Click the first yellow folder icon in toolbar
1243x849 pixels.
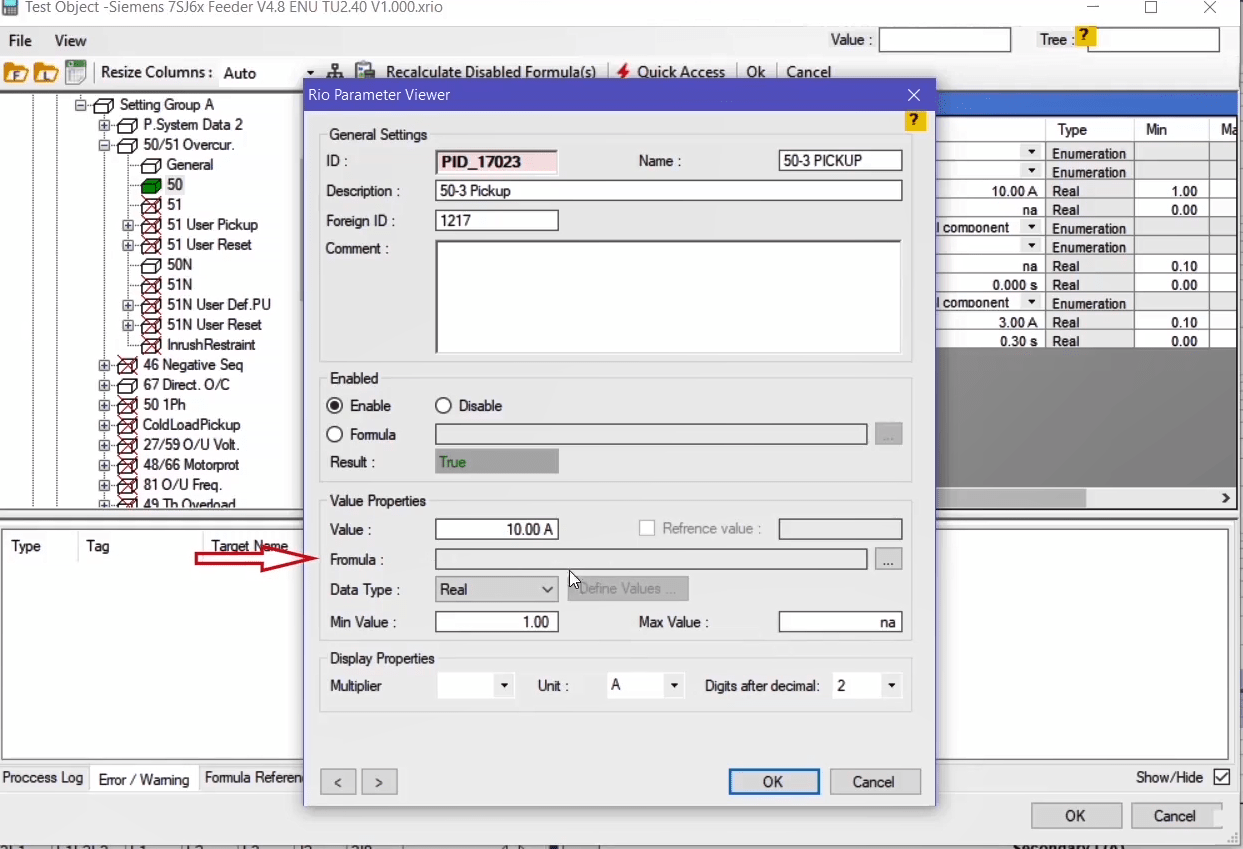coord(15,73)
